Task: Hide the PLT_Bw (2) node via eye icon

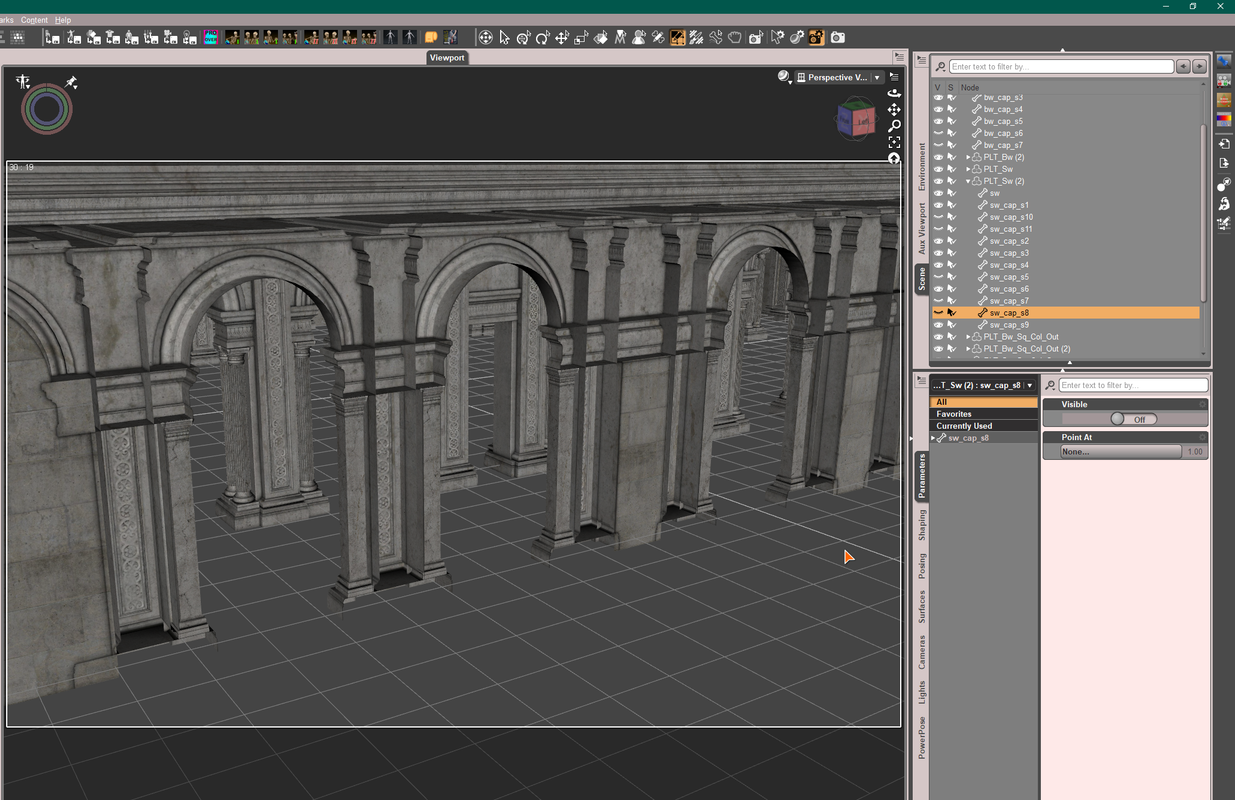Action: (938, 157)
